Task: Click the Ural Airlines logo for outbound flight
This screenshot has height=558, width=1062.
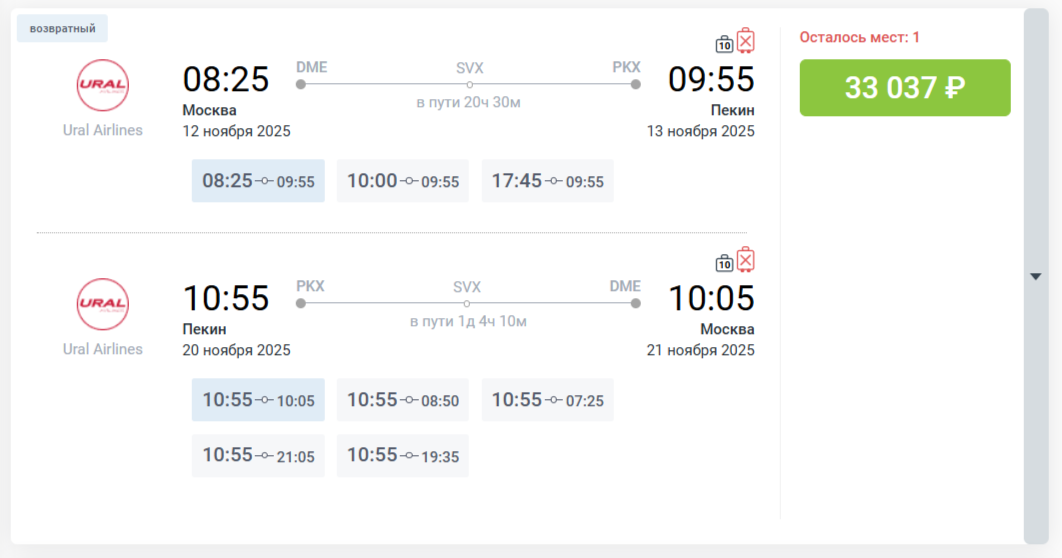Action: pyautogui.click(x=103, y=85)
